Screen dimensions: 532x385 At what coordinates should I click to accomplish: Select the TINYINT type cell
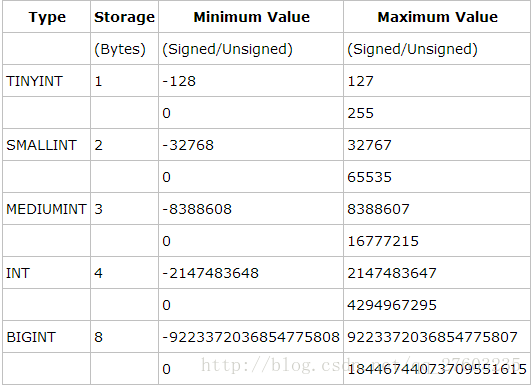pos(47,81)
